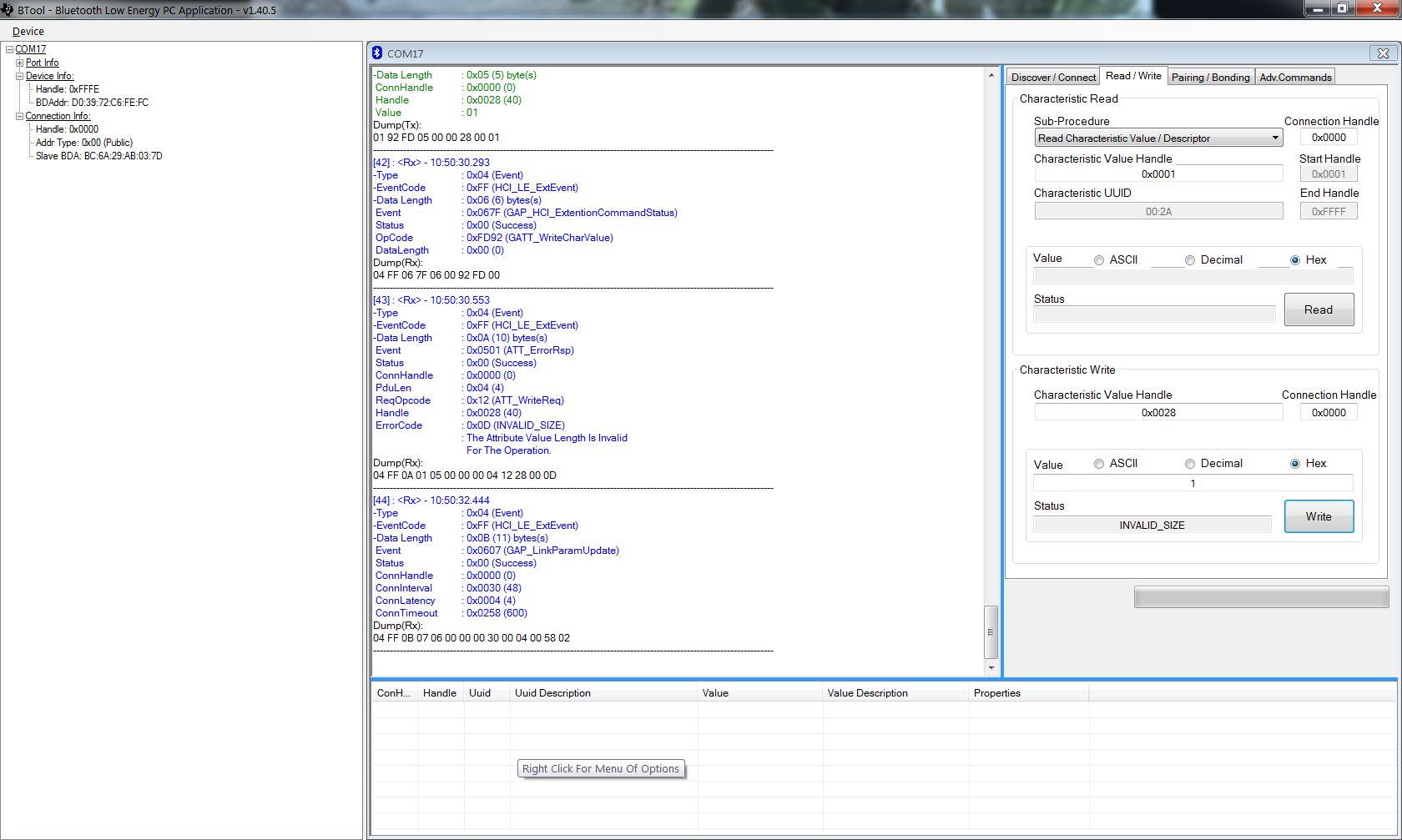Screen dimensions: 1402x840
Task: Select the Device Info tree item
Action: coord(50,76)
